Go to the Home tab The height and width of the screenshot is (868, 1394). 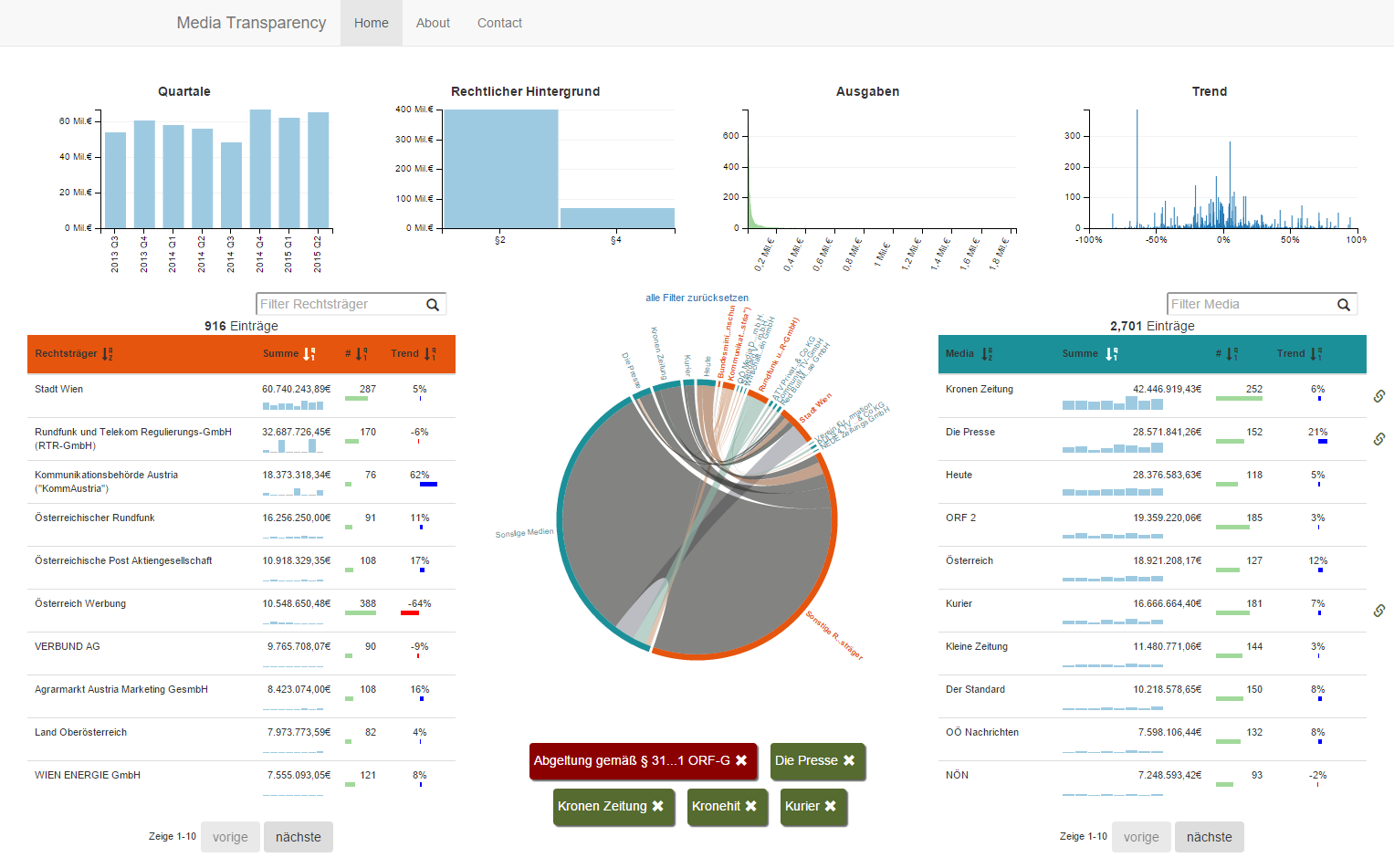pyautogui.click(x=372, y=23)
